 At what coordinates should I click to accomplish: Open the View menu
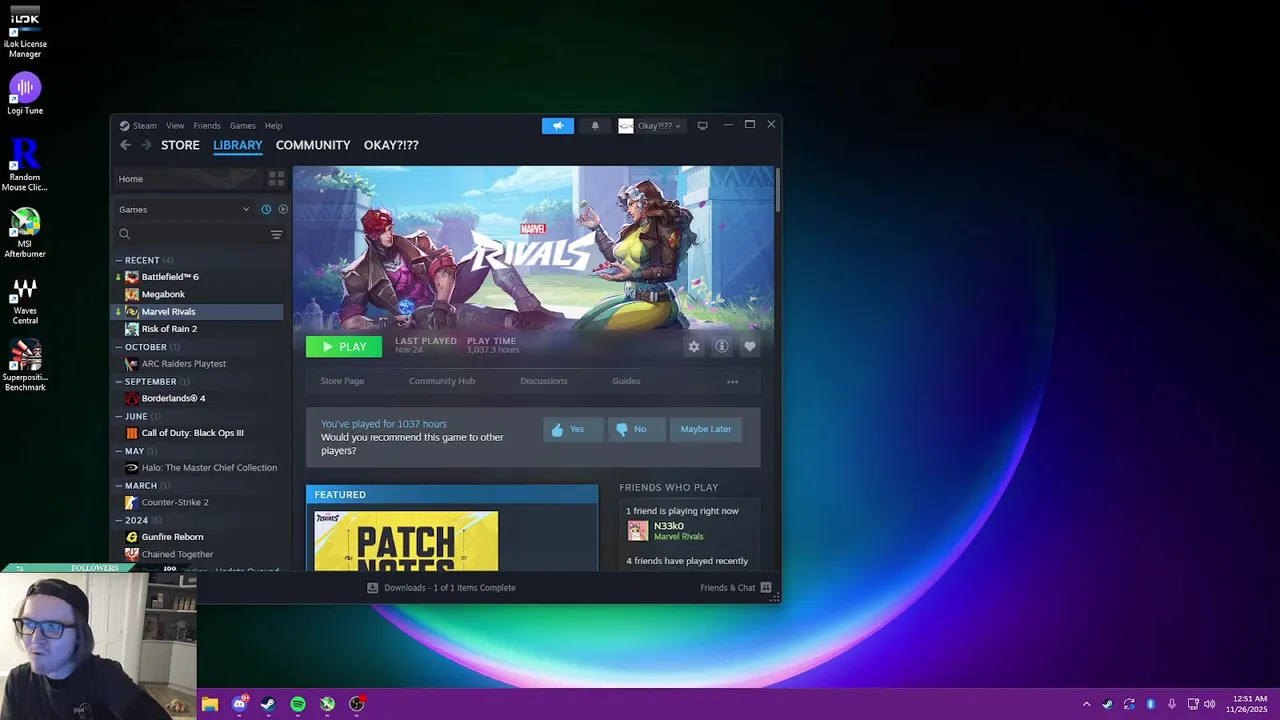(175, 126)
